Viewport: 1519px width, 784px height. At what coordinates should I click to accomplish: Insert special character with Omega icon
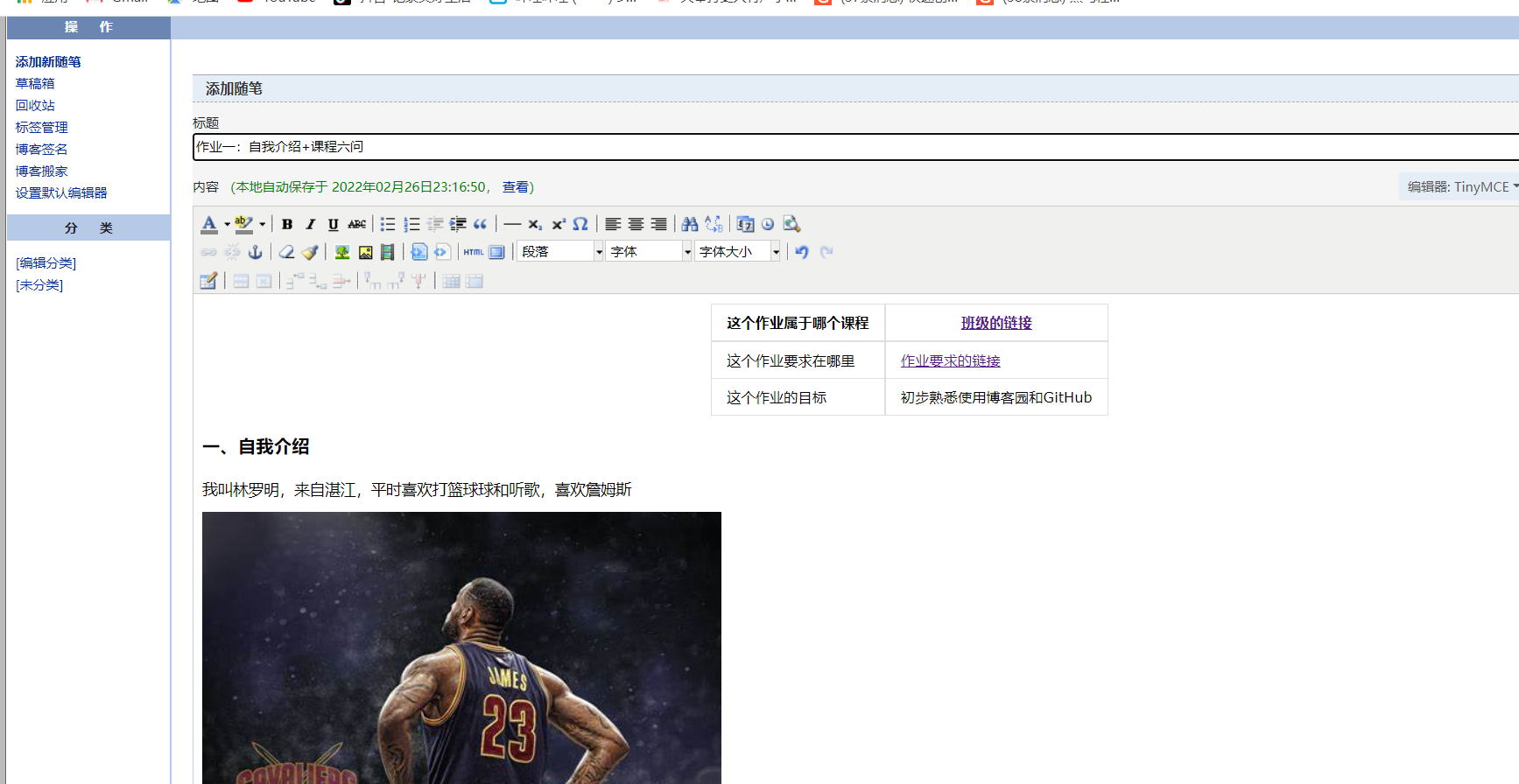(x=580, y=224)
